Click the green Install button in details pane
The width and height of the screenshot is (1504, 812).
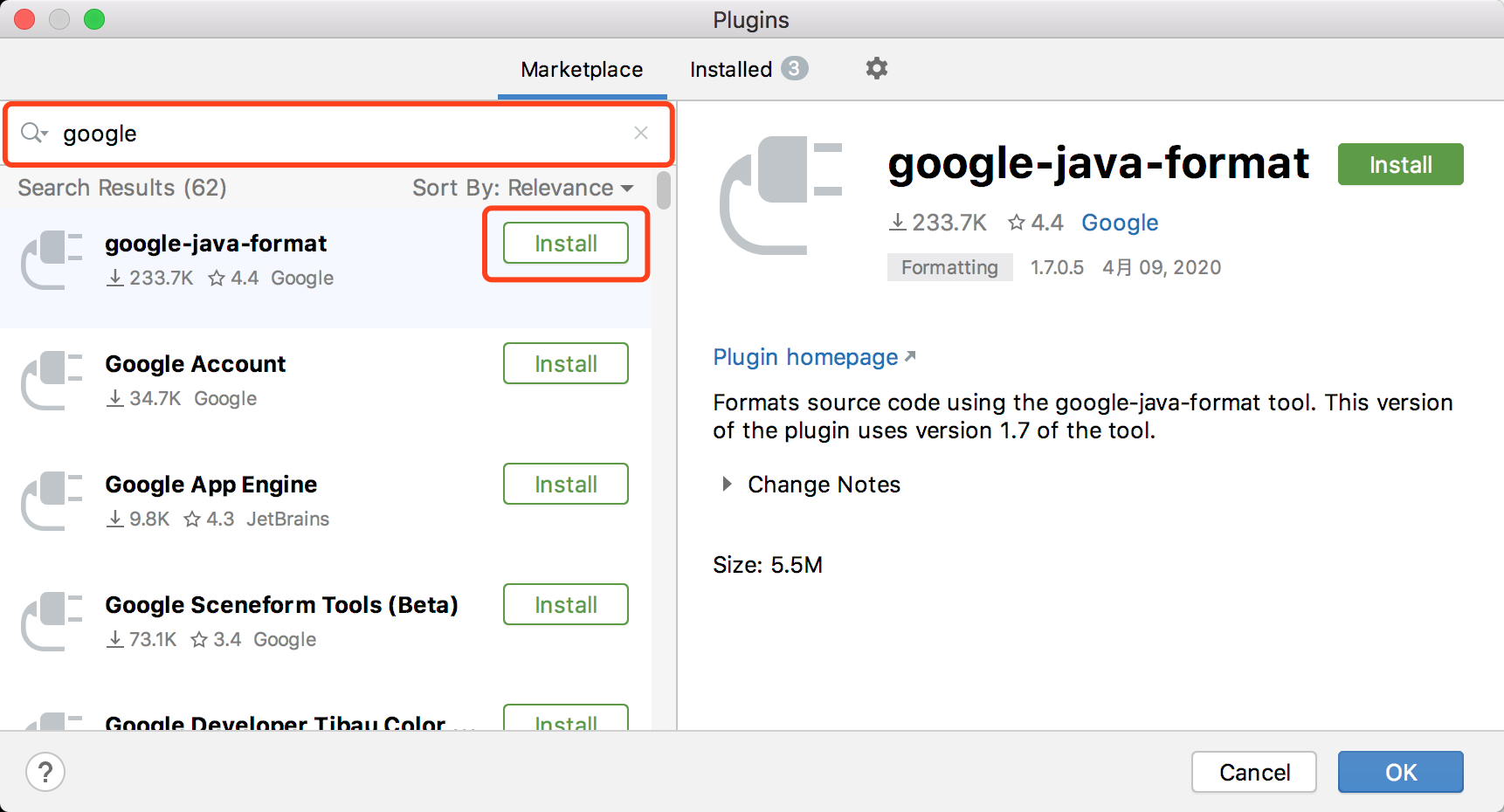(x=1399, y=165)
